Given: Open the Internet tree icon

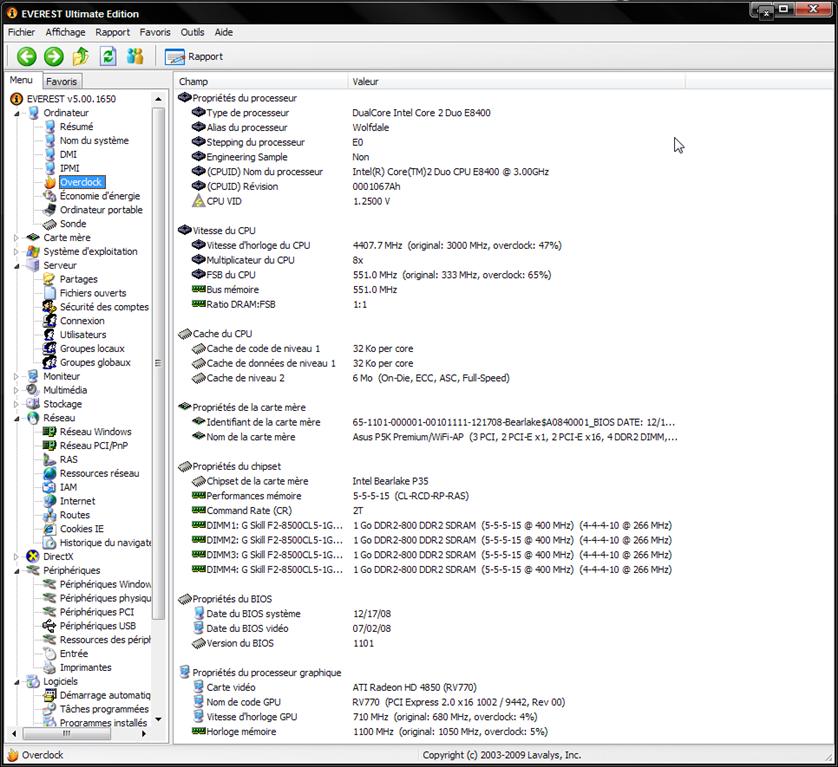Looking at the screenshot, I should pyautogui.click(x=50, y=501).
